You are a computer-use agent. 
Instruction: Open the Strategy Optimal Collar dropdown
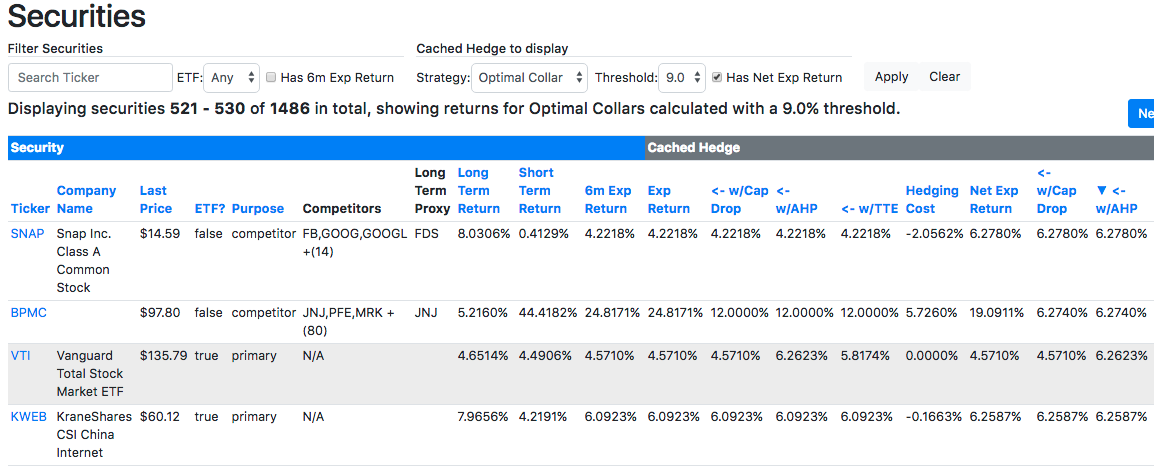[x=529, y=77]
